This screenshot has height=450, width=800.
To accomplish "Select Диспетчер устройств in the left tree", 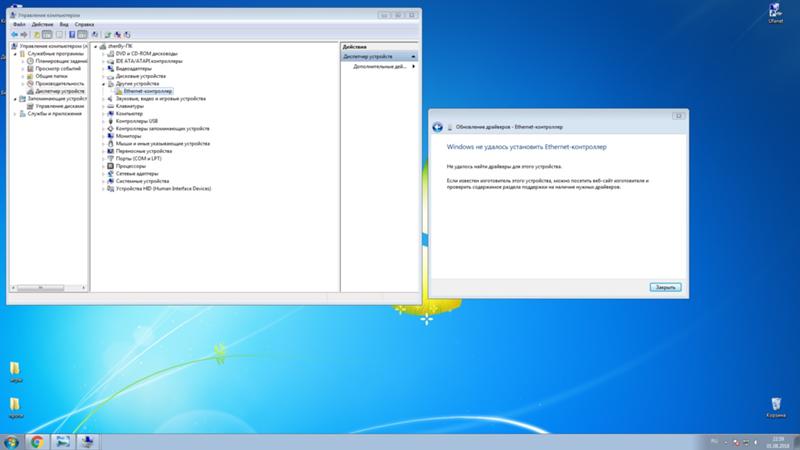I will pyautogui.click(x=60, y=91).
